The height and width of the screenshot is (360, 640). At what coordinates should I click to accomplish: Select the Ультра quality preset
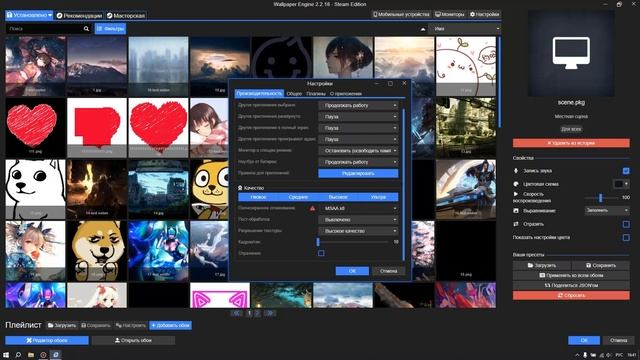[378, 197]
